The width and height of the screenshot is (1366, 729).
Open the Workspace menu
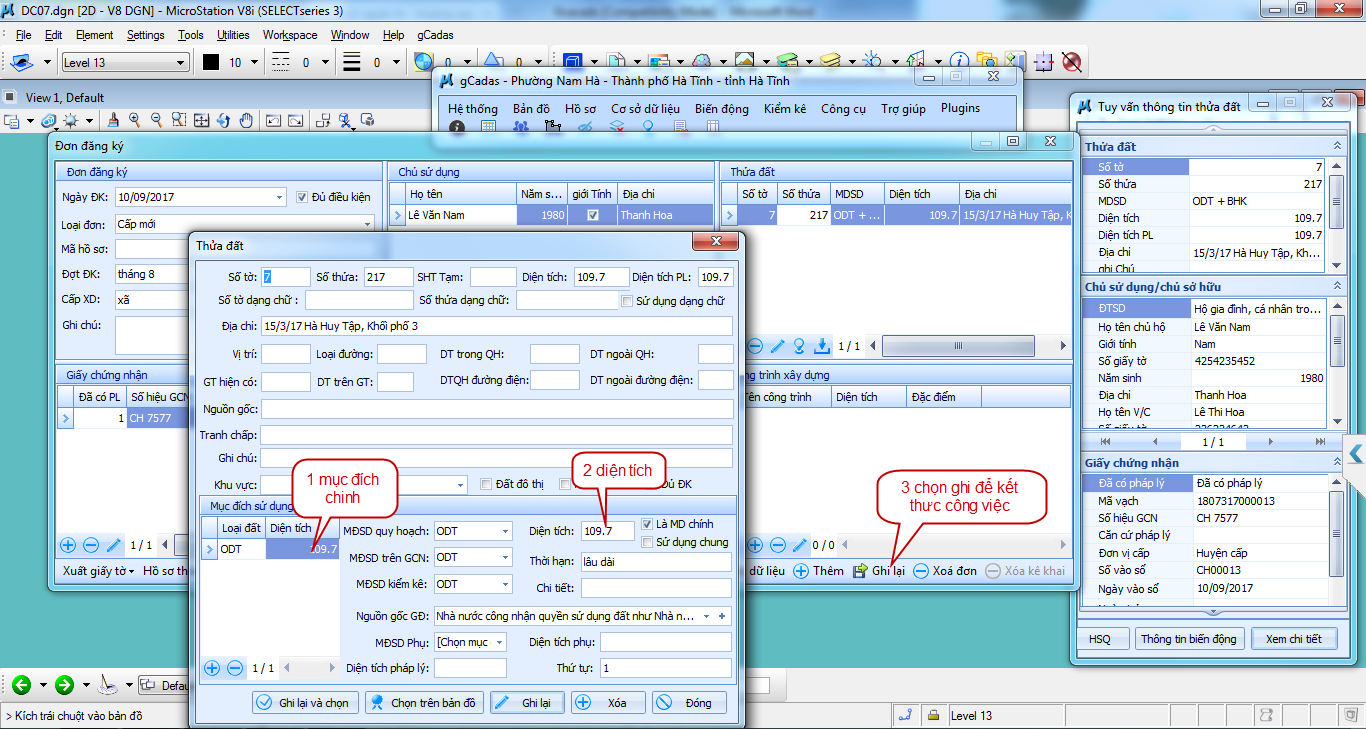click(290, 35)
